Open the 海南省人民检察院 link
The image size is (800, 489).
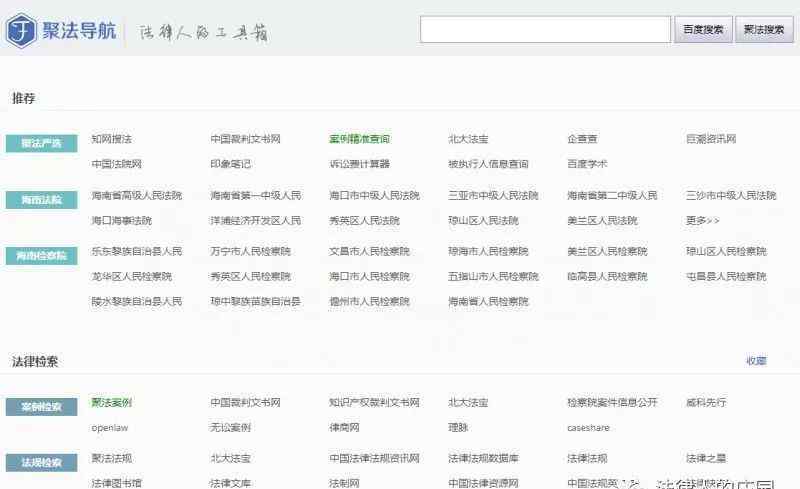488,301
